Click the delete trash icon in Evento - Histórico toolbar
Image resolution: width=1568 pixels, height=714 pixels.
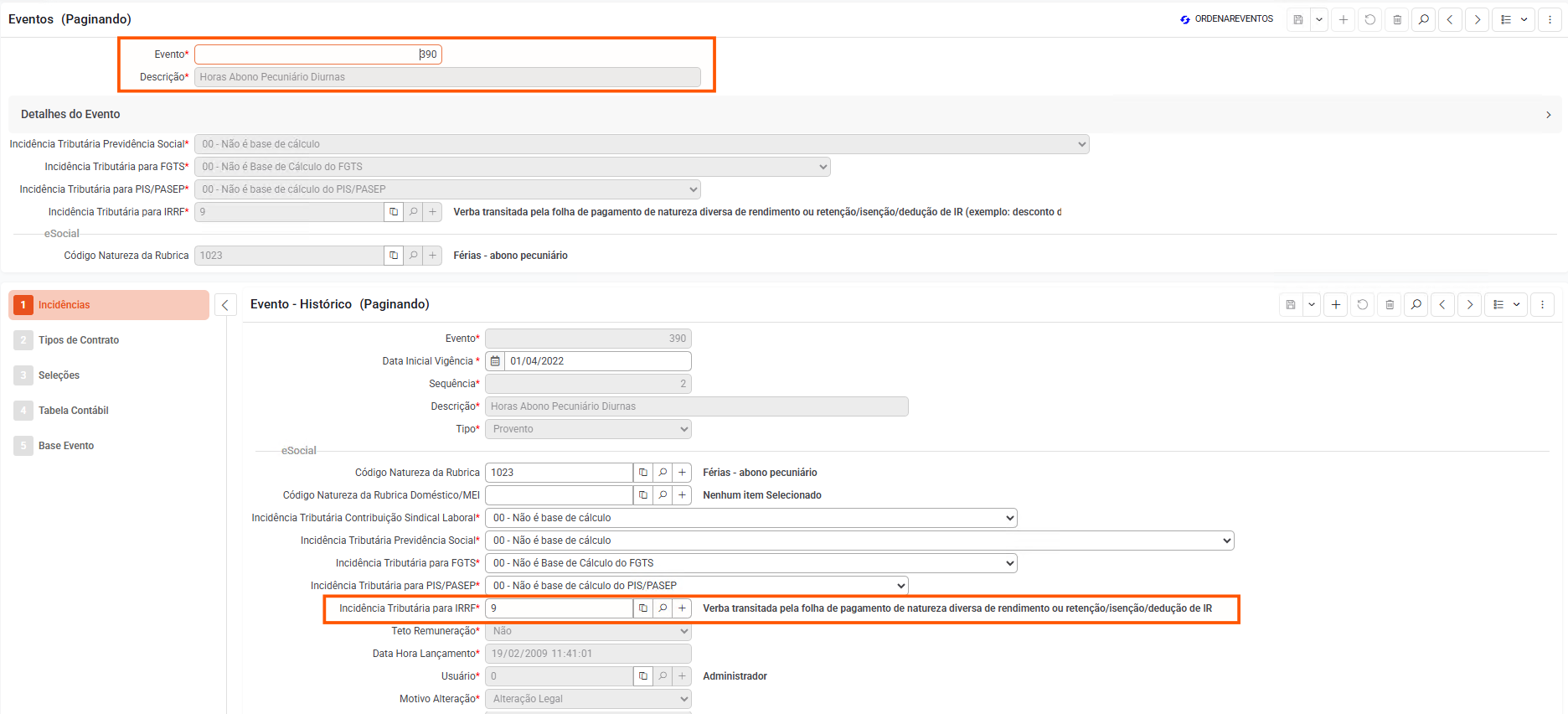1390,304
